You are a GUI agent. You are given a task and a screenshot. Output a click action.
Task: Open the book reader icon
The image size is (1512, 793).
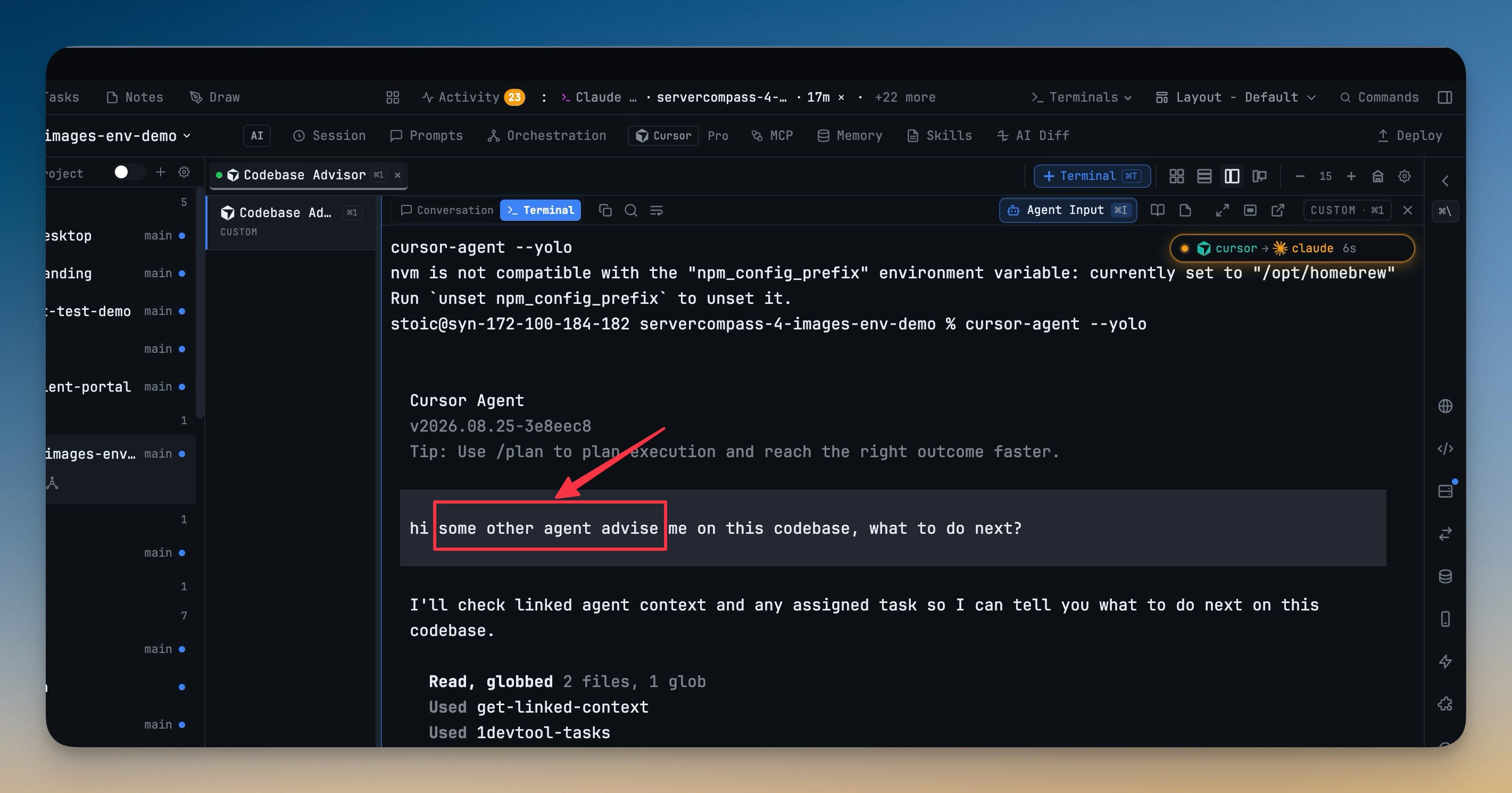[x=1157, y=210]
